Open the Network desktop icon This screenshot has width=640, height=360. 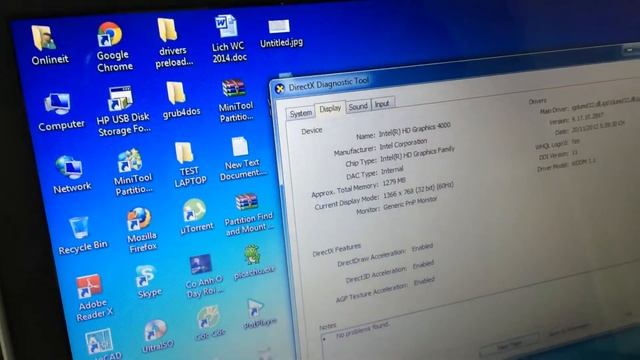pyautogui.click(x=69, y=167)
